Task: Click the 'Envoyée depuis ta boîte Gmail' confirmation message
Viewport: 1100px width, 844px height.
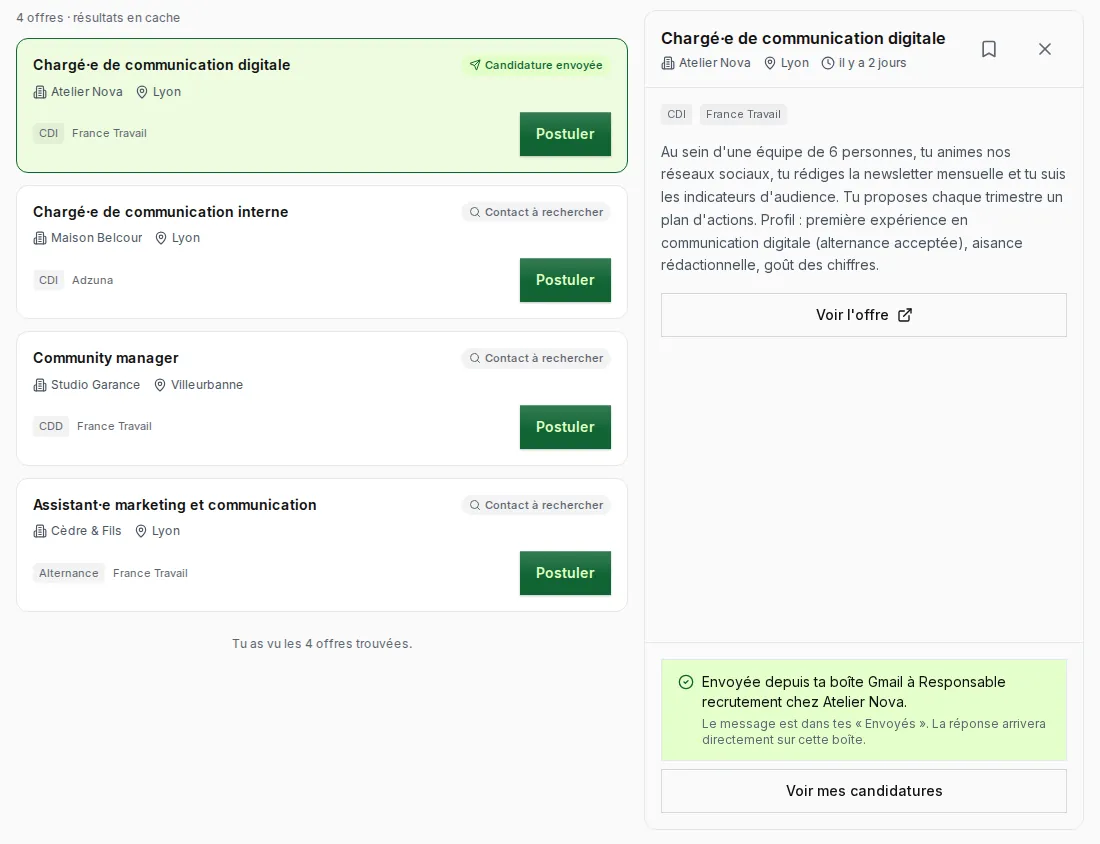Action: tap(853, 692)
